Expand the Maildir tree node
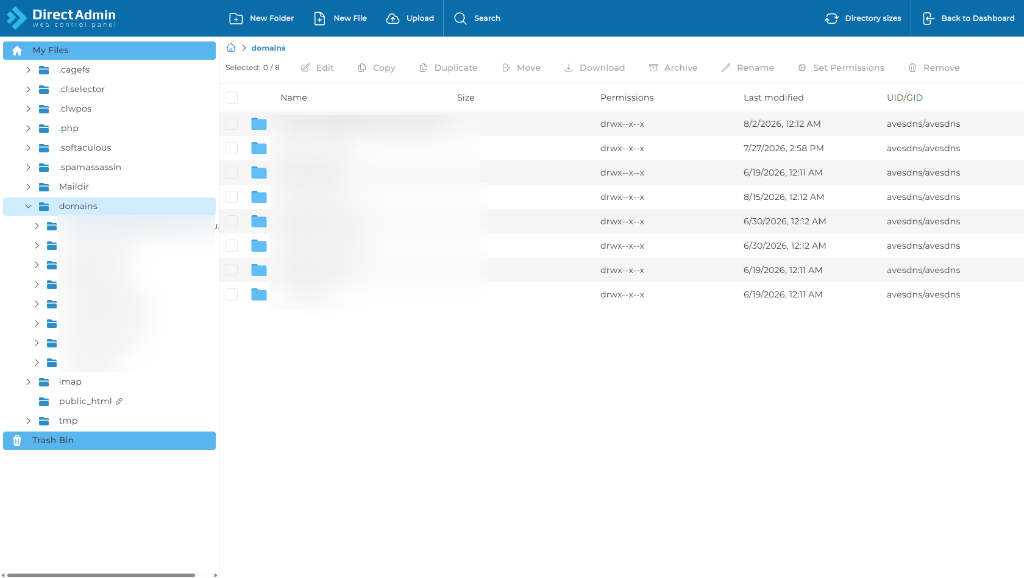The image size is (1024, 578). [28, 187]
